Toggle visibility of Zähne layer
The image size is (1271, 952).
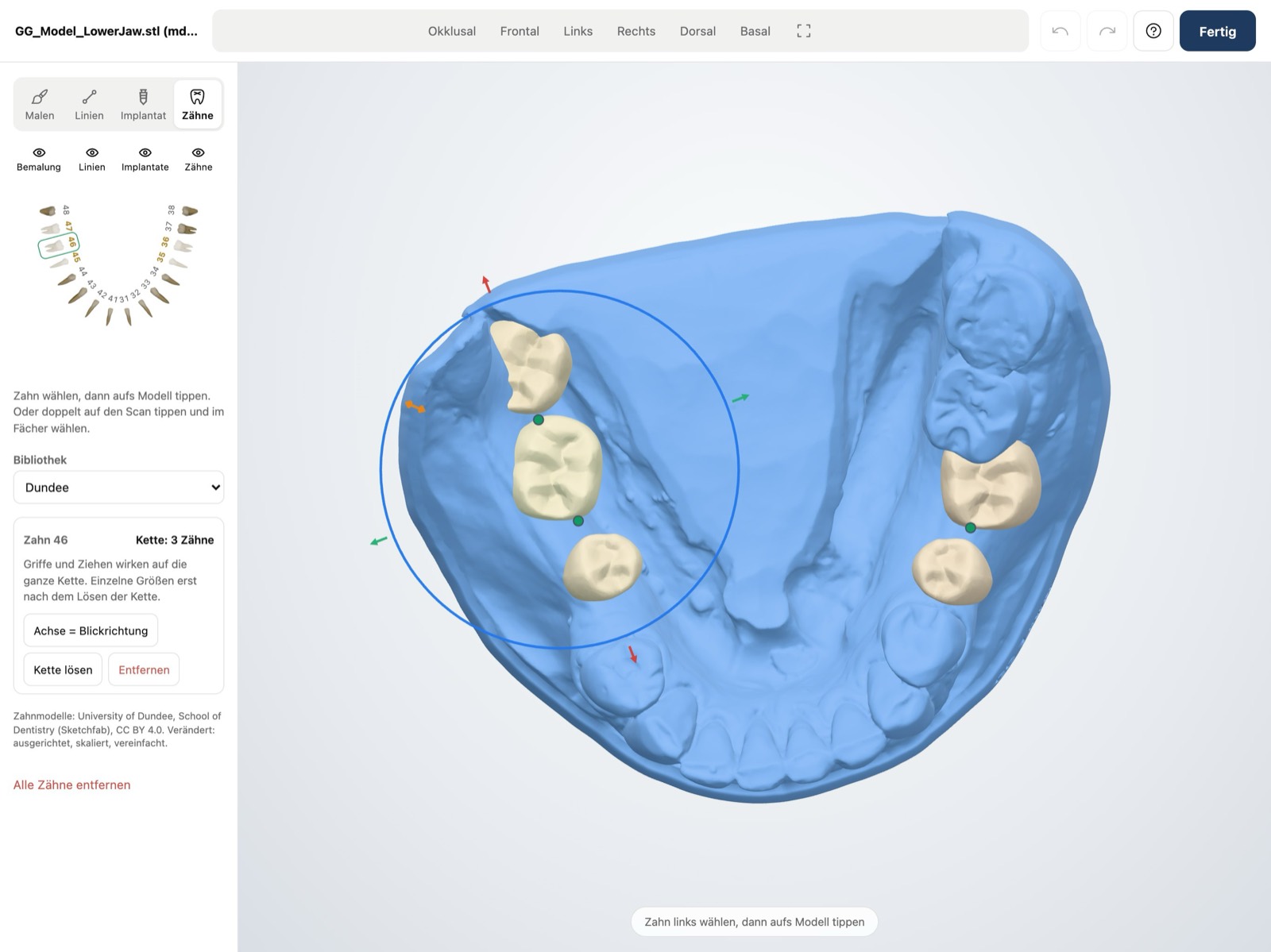[x=199, y=159]
